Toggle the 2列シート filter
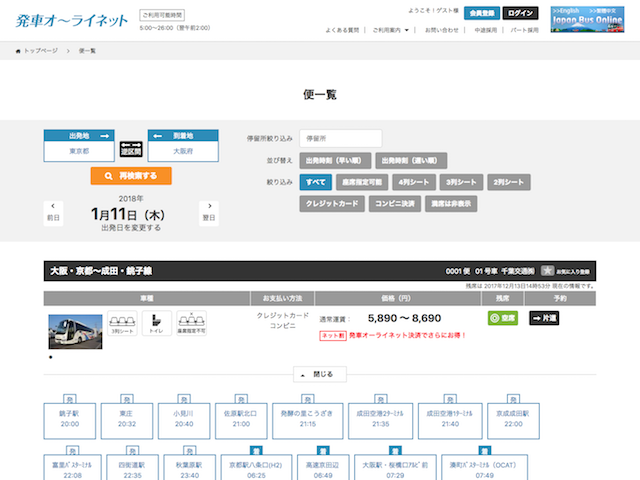Image resolution: width=640 pixels, height=480 pixels. click(509, 182)
